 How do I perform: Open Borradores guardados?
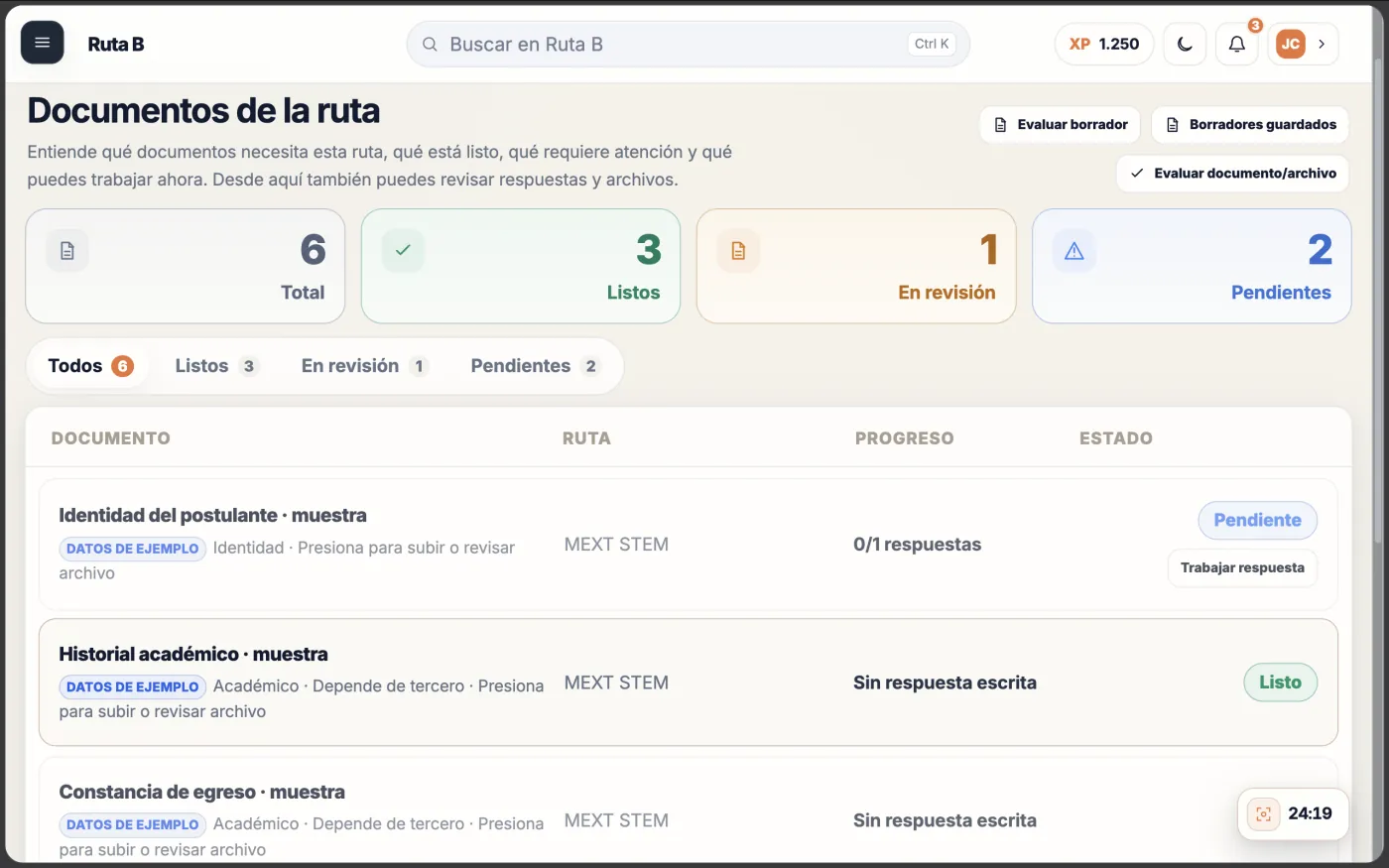[1250, 125]
